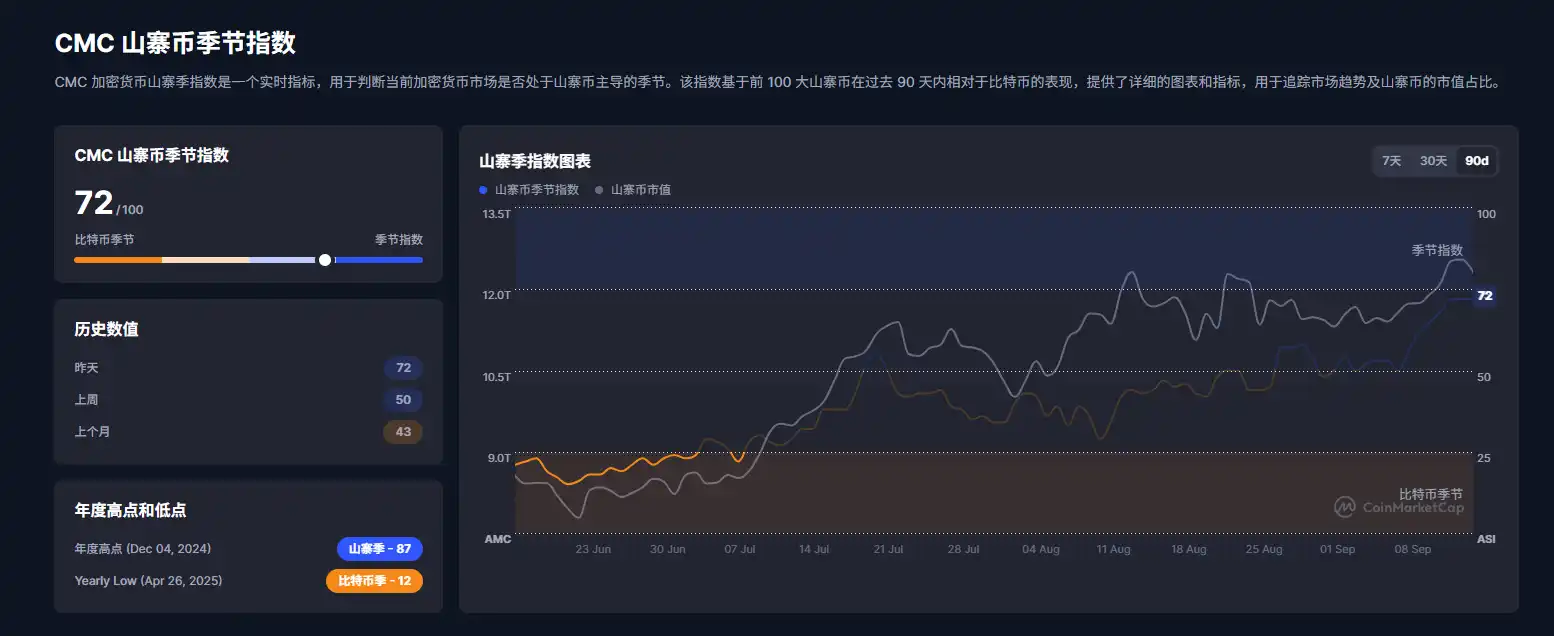Click the 比特币季 - 12 yearly low badge
This screenshot has height=636, width=1554.
(374, 580)
